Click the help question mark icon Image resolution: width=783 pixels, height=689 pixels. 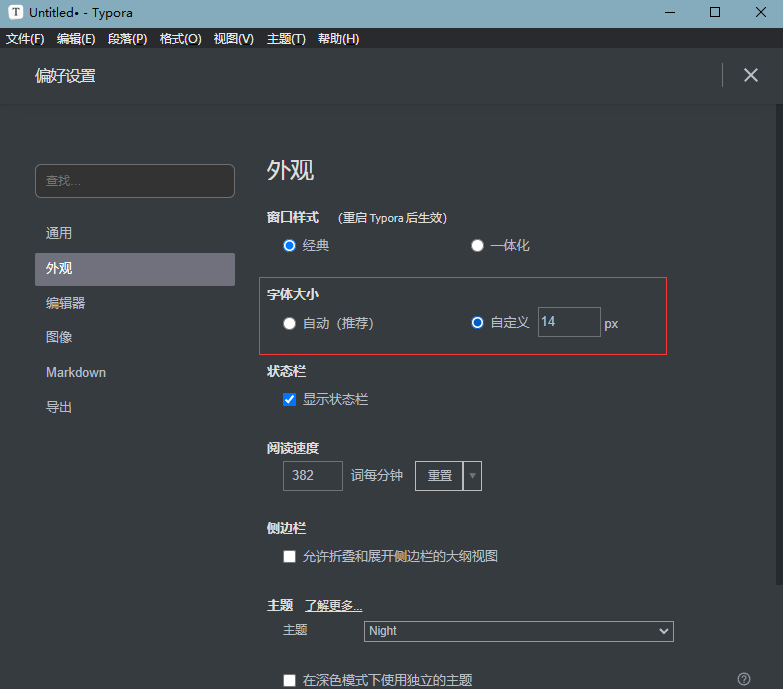coord(744,679)
